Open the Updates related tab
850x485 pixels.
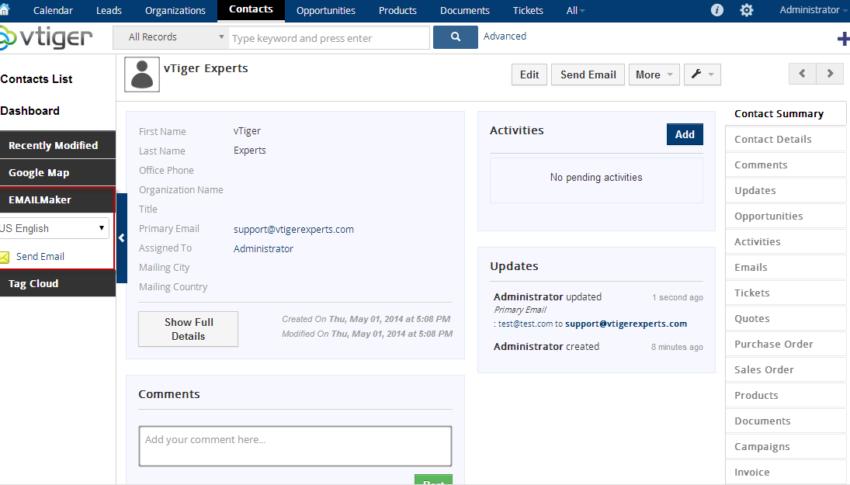785,190
